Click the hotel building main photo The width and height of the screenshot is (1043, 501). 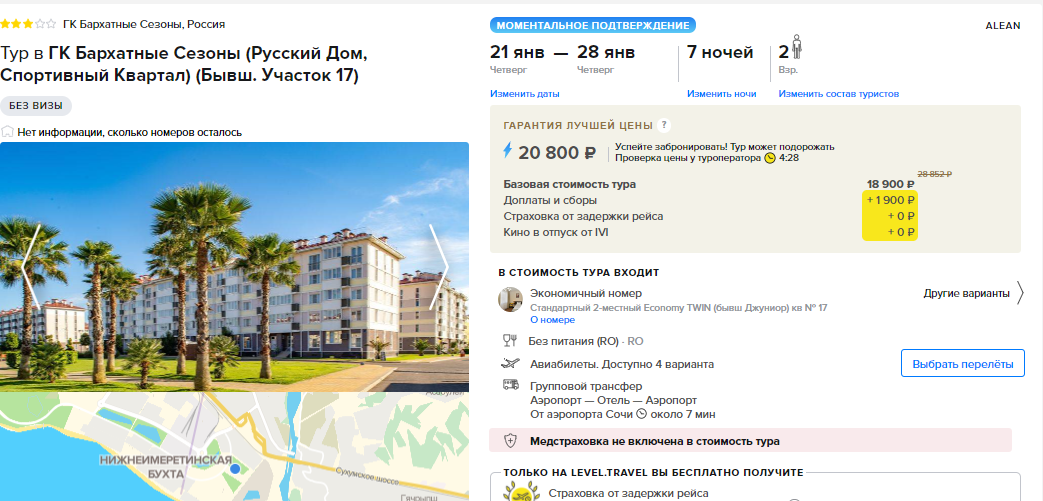pyautogui.click(x=234, y=267)
